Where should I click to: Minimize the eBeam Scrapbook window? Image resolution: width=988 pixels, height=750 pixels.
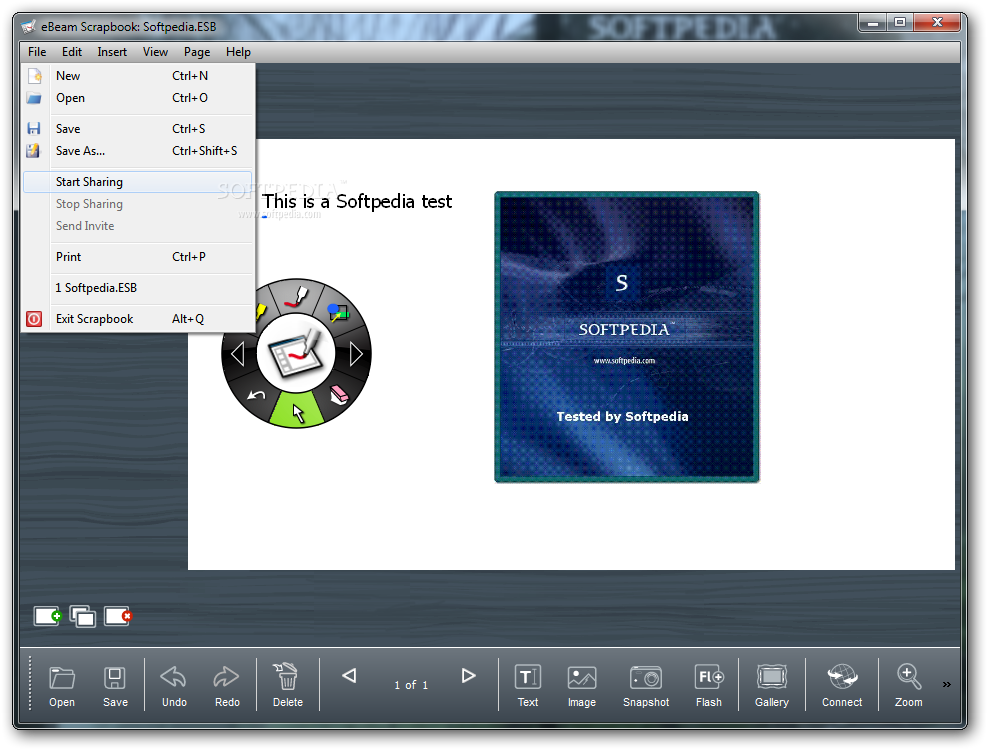tap(873, 23)
